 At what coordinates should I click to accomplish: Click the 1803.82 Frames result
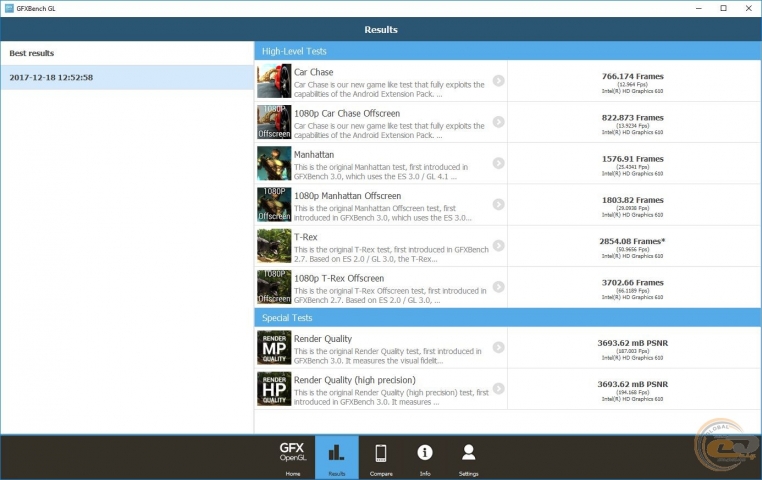tap(632, 200)
